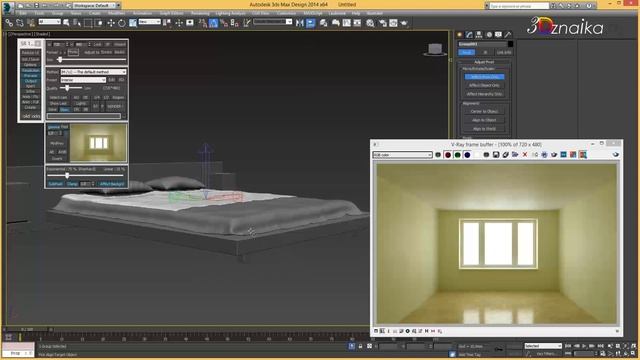This screenshot has height=360, width=640.
Task: Choose the Select and Scale tool
Action: (133, 23)
